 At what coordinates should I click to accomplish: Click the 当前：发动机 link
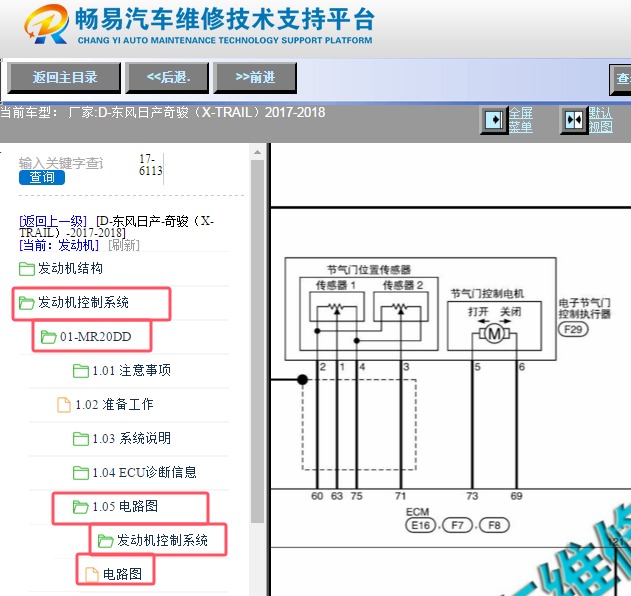tap(59, 245)
